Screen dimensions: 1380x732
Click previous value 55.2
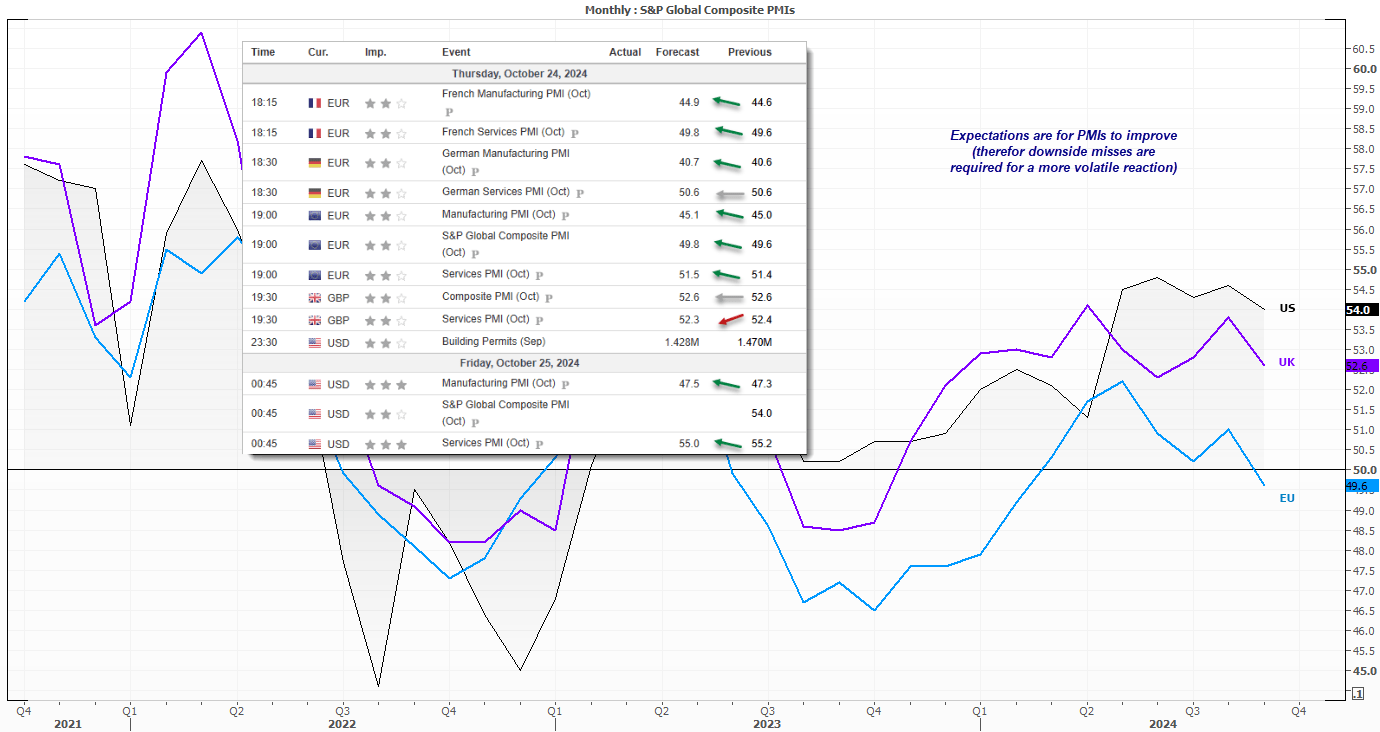(762, 444)
